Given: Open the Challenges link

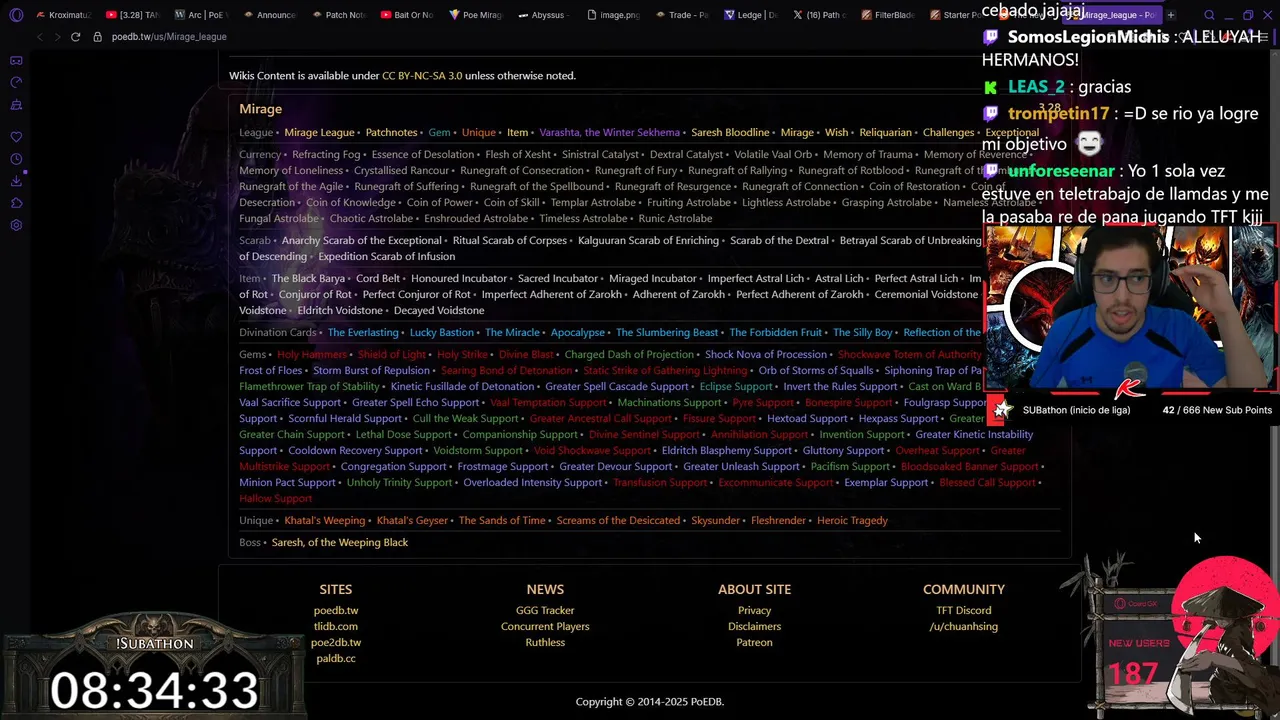Looking at the screenshot, I should (948, 133).
